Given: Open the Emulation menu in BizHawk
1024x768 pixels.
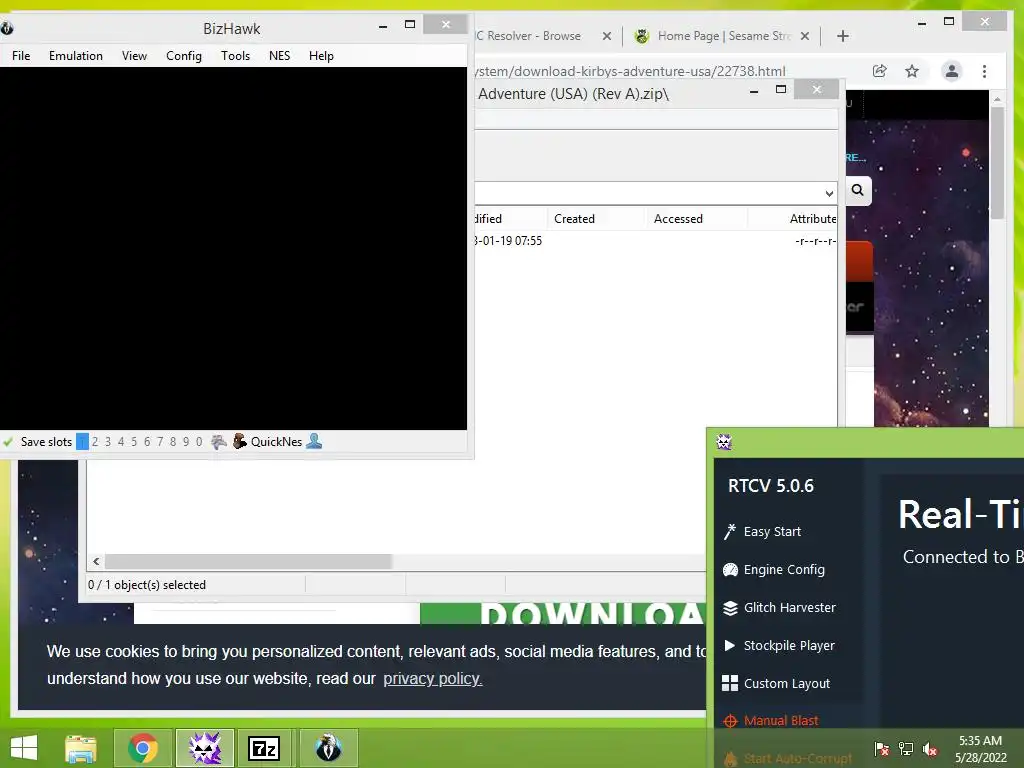Looking at the screenshot, I should pyautogui.click(x=76, y=56).
